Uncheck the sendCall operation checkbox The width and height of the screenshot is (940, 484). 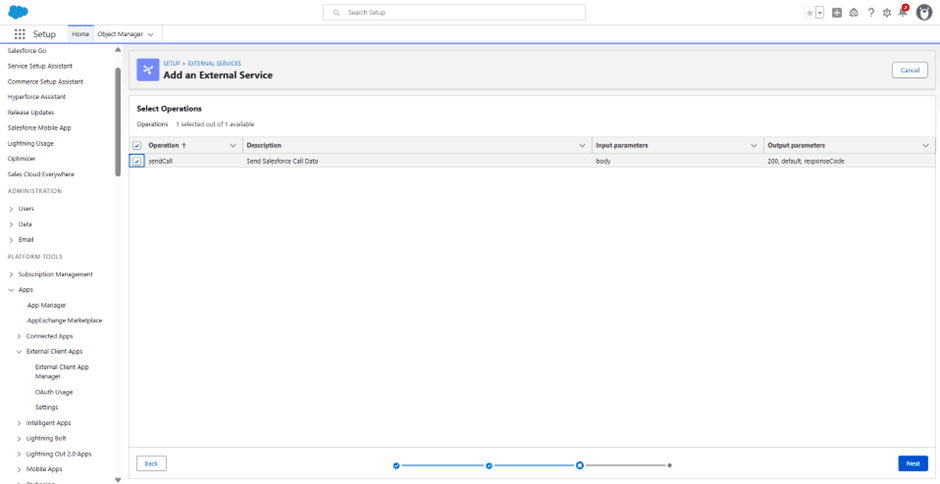pos(137,161)
